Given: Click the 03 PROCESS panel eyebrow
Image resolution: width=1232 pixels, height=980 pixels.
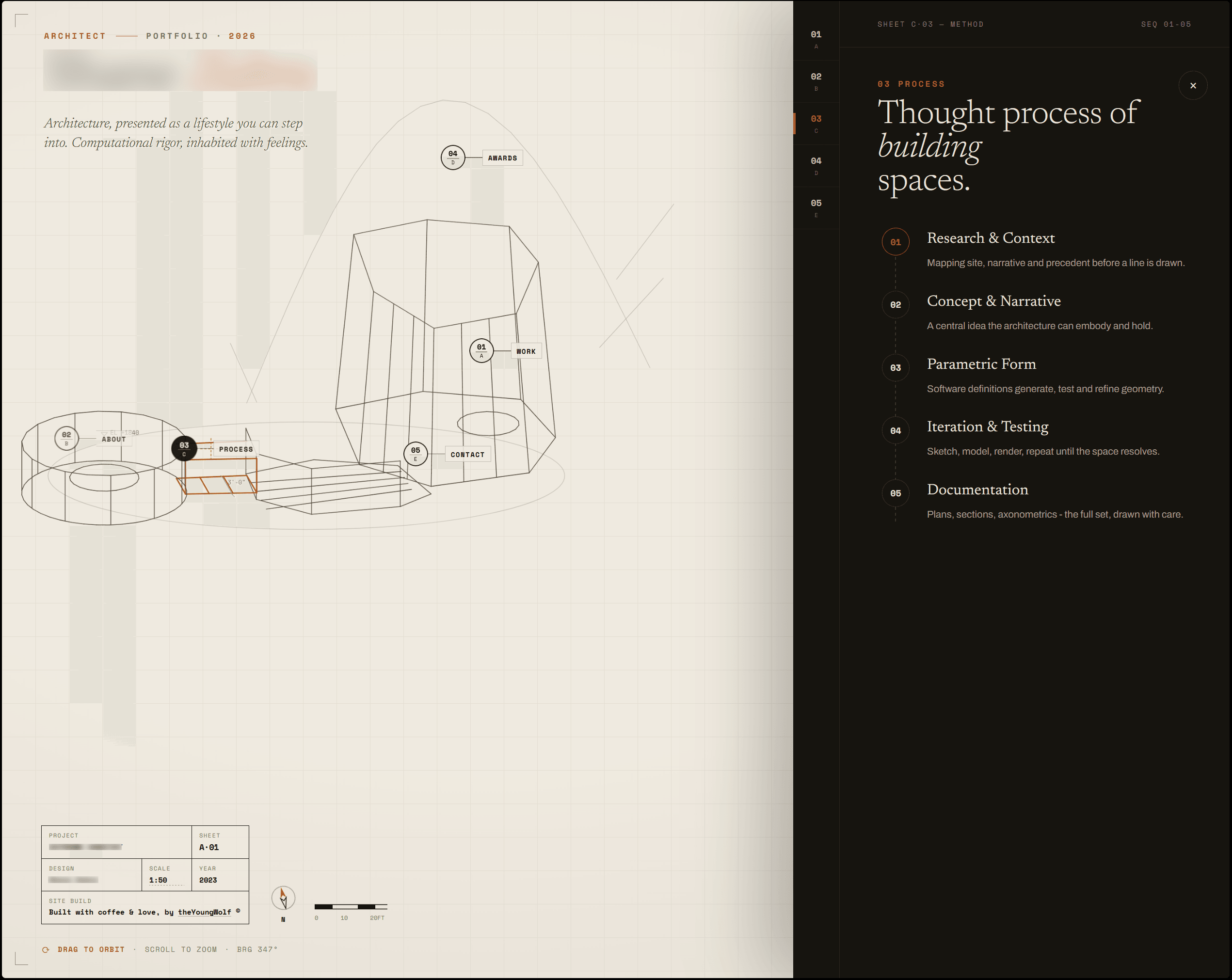Looking at the screenshot, I should 911,84.
